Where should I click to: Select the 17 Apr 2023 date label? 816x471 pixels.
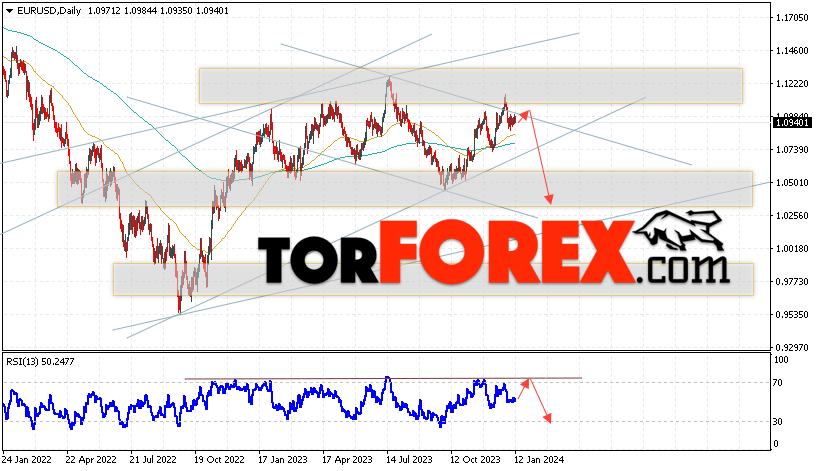[347, 460]
